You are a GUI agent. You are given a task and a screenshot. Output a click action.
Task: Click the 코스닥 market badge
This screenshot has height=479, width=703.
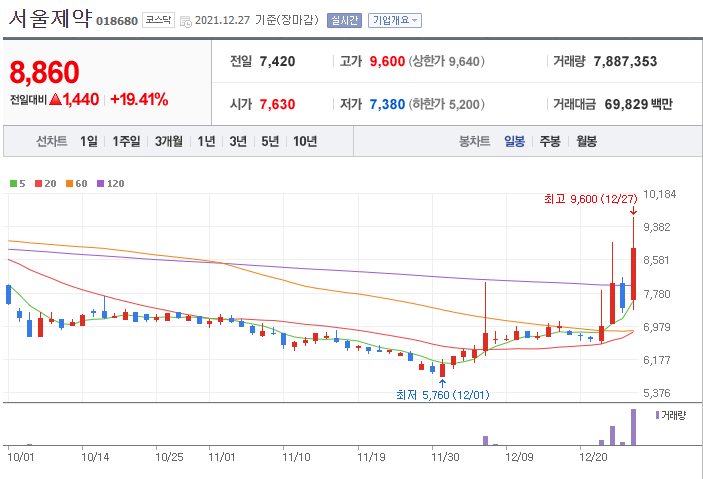[x=158, y=20]
